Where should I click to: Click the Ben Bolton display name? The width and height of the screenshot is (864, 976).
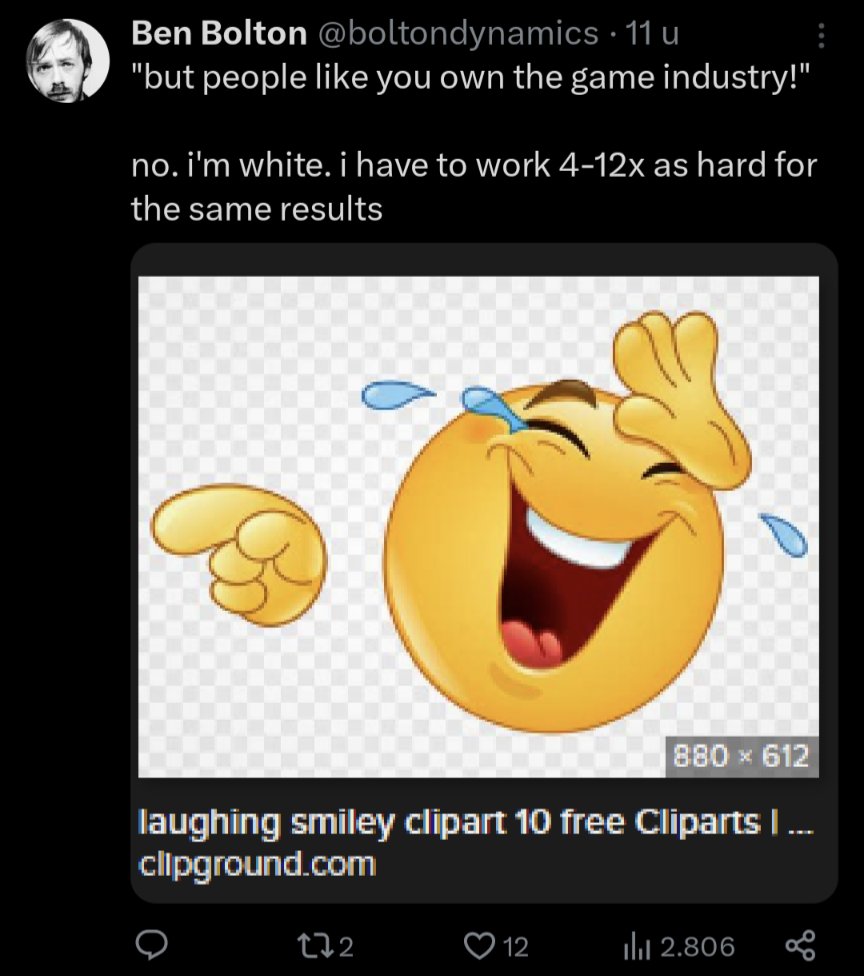(x=219, y=33)
